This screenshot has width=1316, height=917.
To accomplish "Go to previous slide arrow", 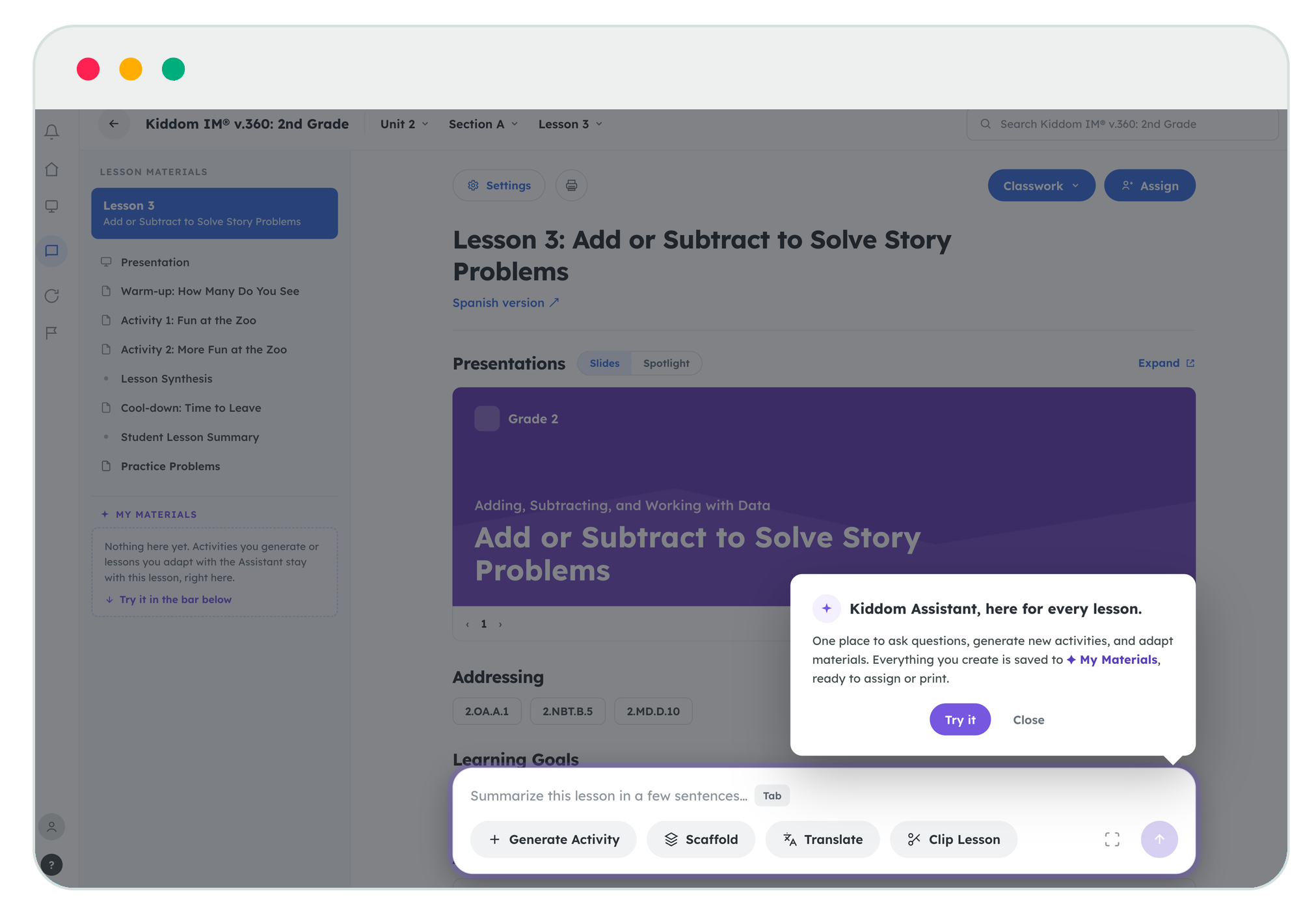I will click(467, 624).
